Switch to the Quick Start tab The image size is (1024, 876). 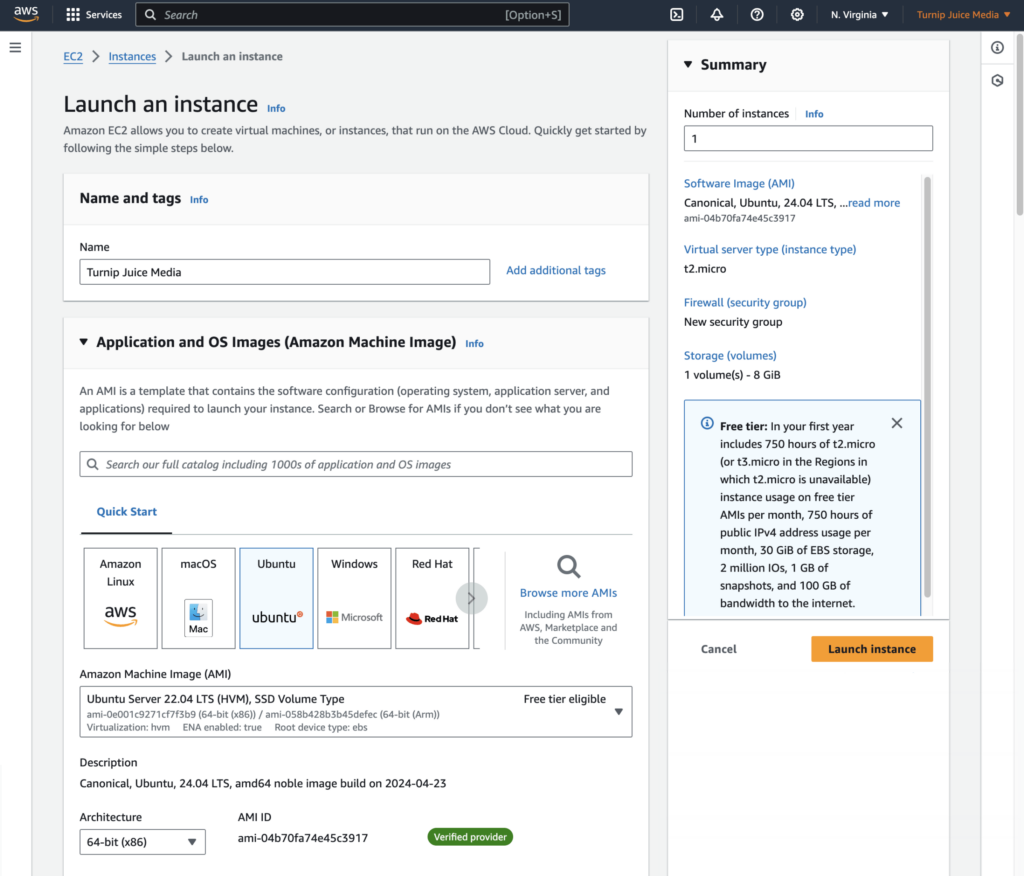(x=126, y=511)
